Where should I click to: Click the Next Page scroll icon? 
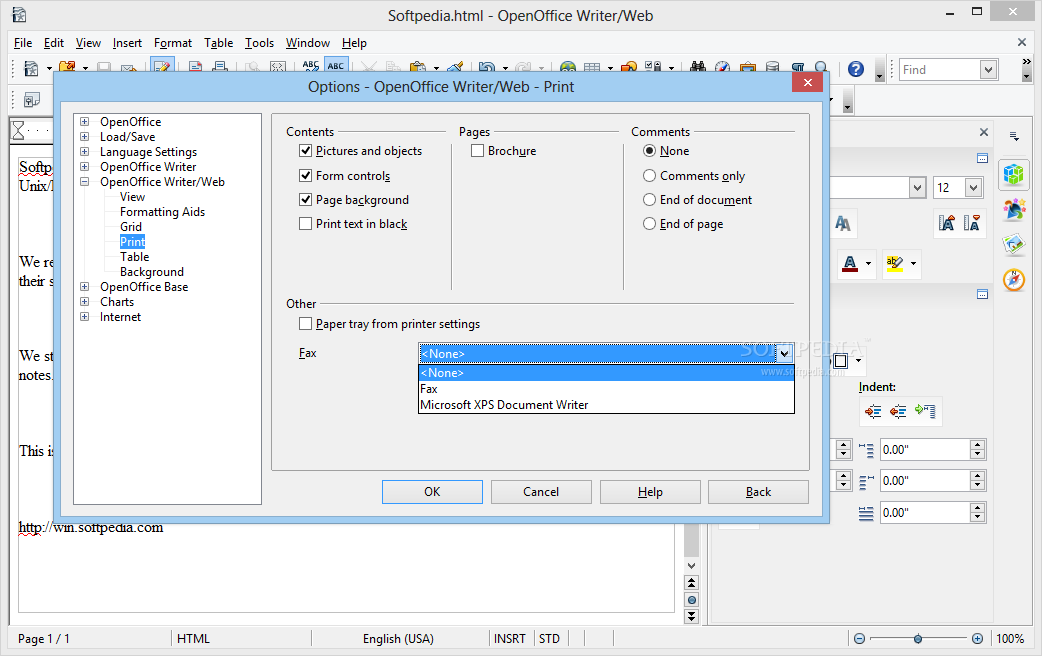692,617
